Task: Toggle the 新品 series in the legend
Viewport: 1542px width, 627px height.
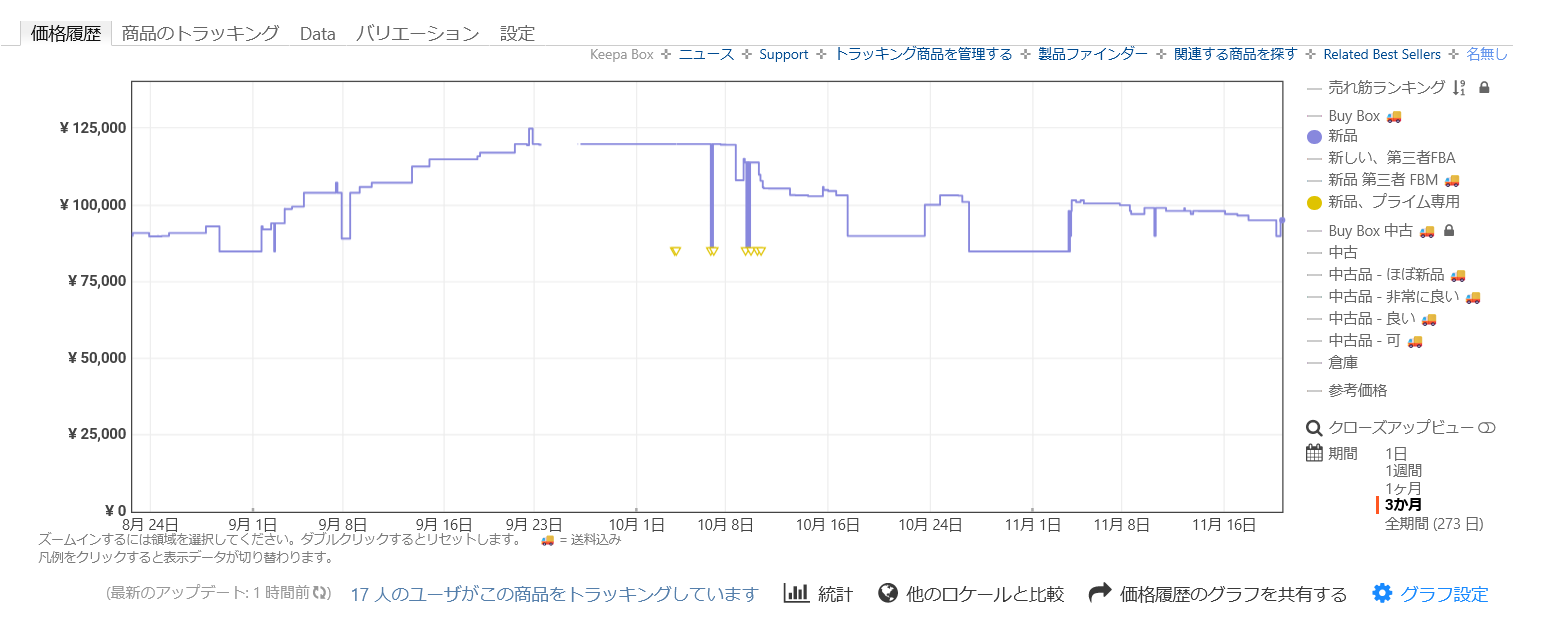Action: [1342, 137]
